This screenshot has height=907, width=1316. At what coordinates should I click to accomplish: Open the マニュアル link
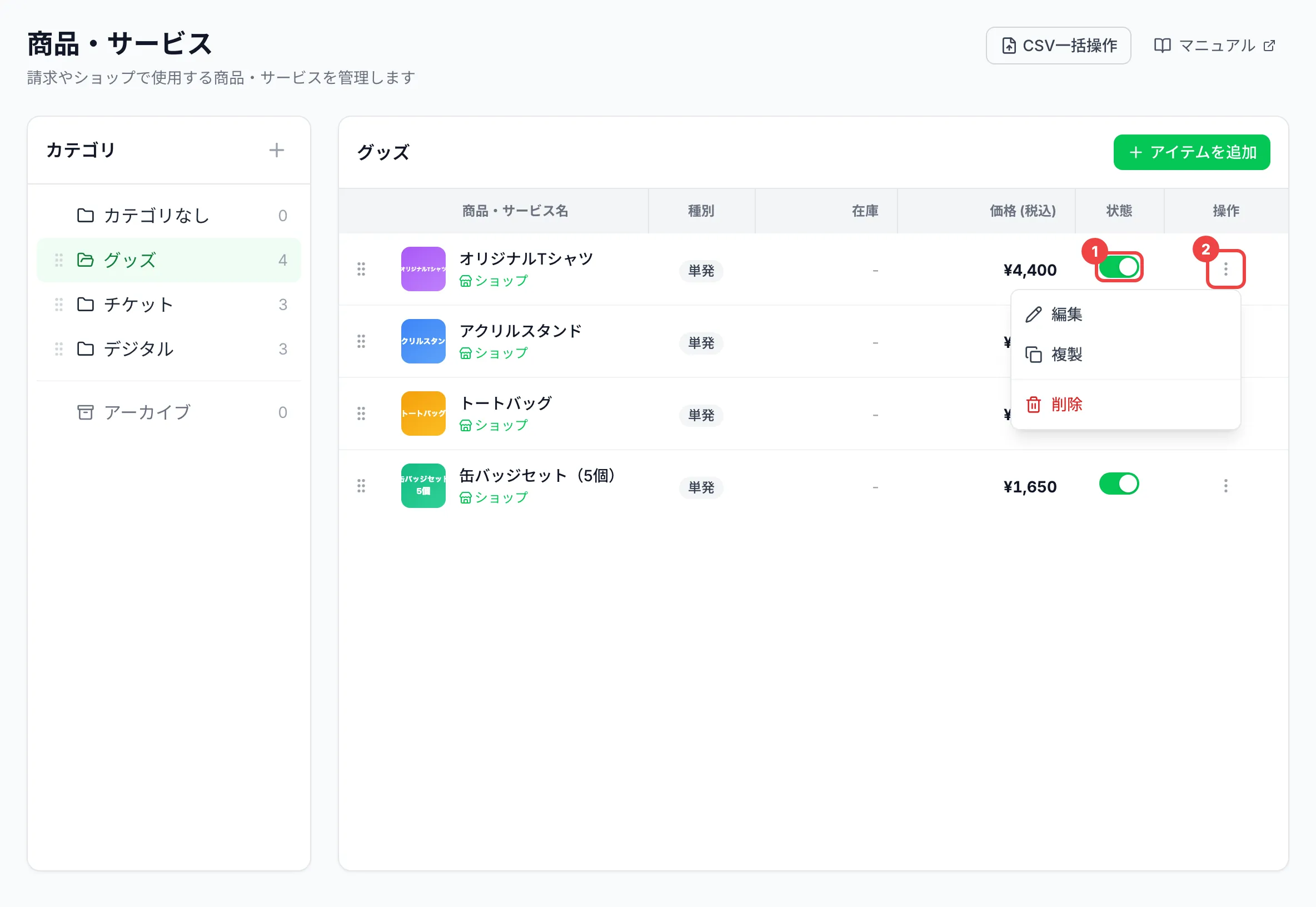(x=1214, y=46)
